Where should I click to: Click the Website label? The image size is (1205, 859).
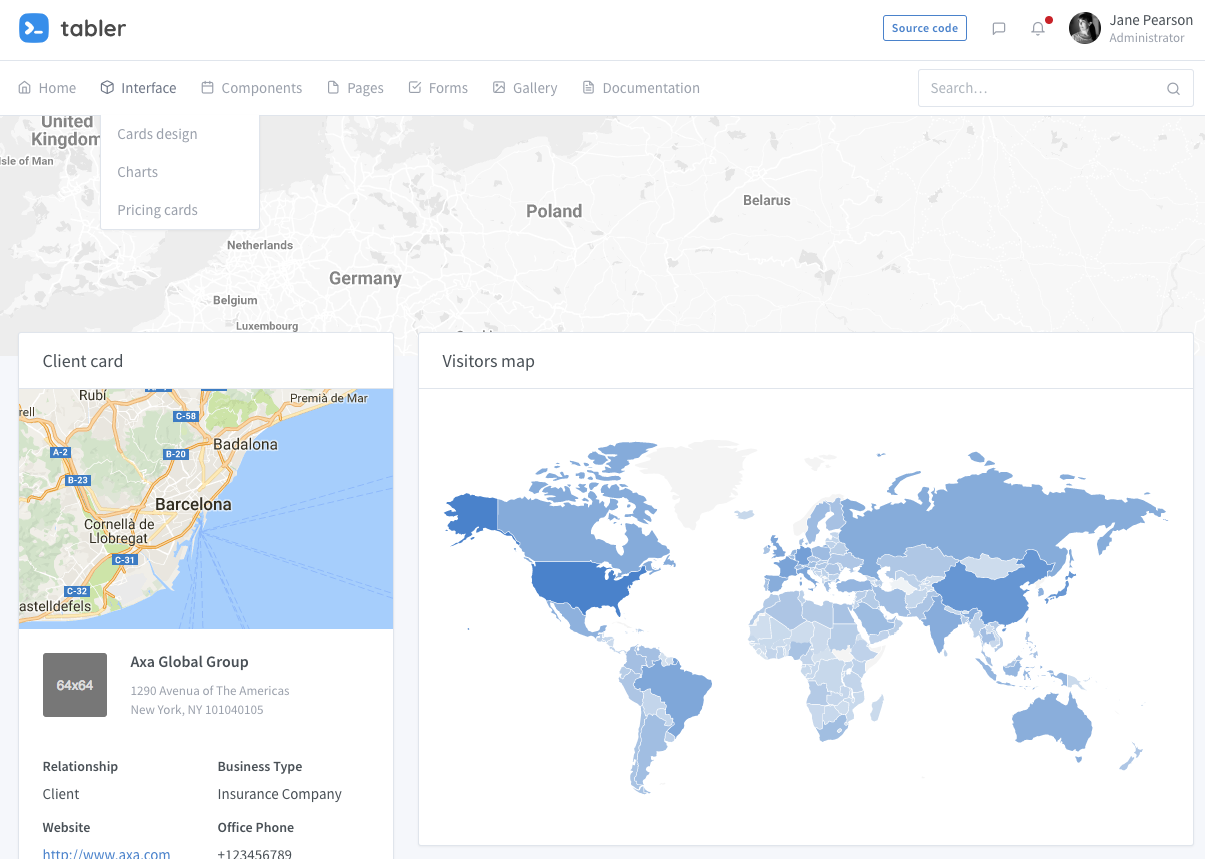click(x=67, y=827)
